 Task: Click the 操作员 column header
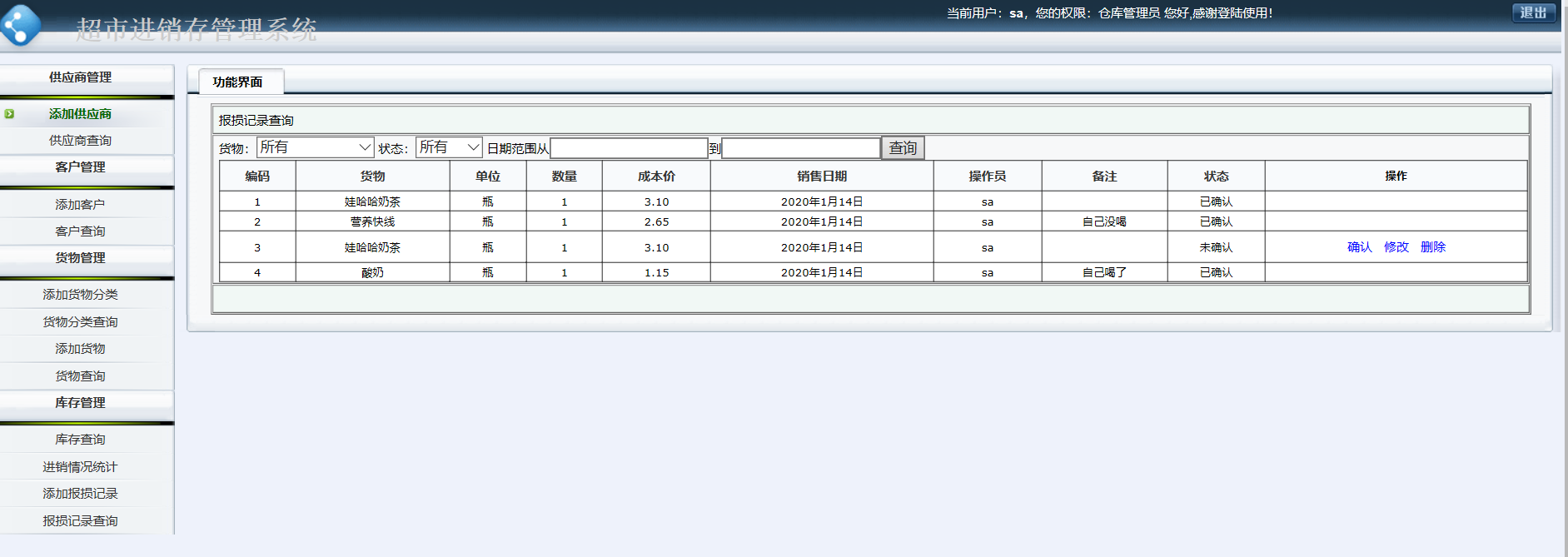988,177
